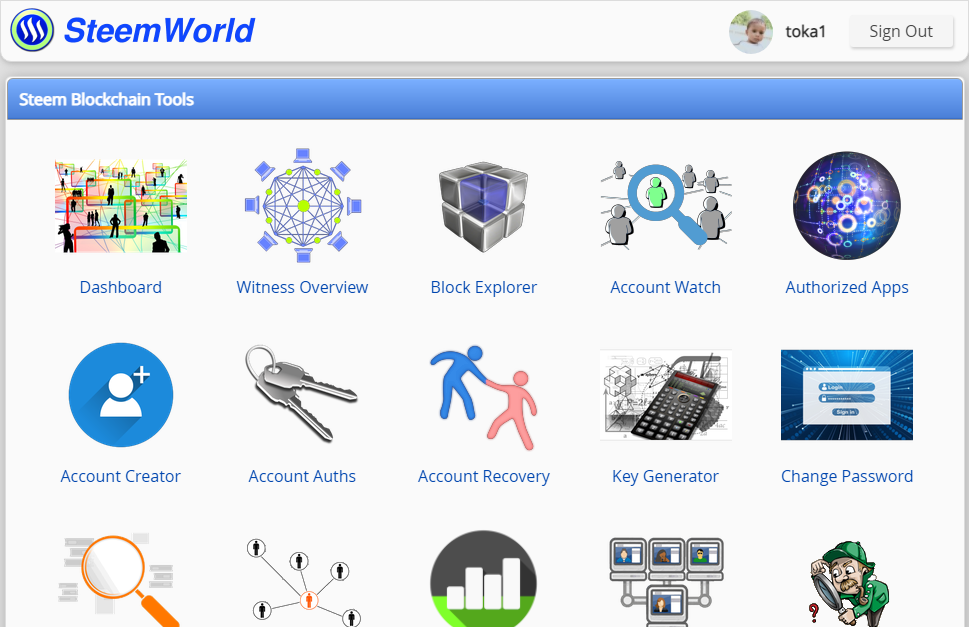
Task: Open the Account Recovery helping-figures icon
Action: click(484, 397)
